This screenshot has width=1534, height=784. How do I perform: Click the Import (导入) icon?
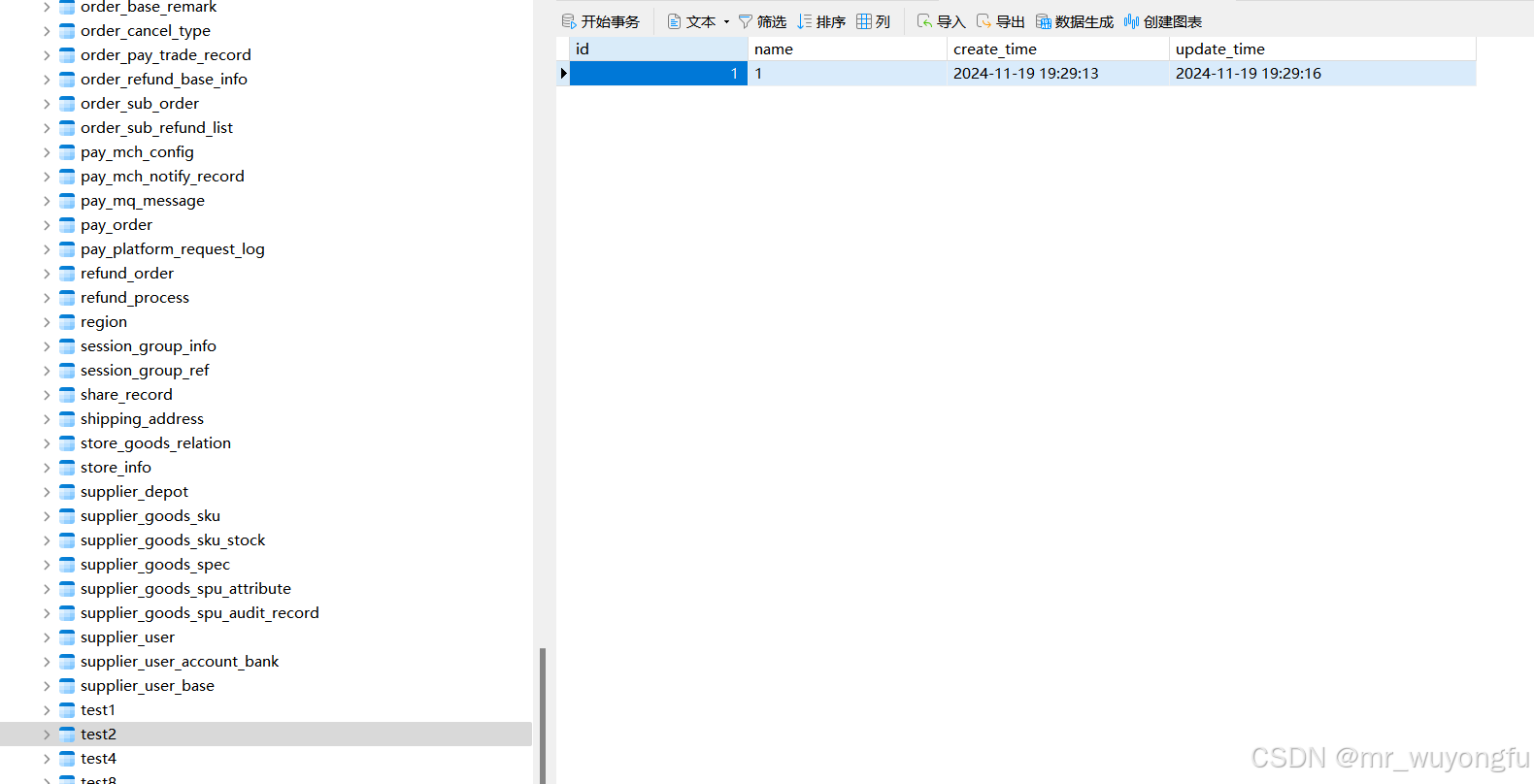tap(924, 21)
